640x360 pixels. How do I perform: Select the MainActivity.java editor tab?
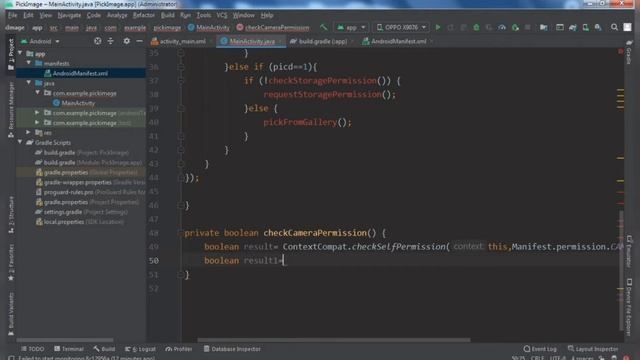(251, 41)
